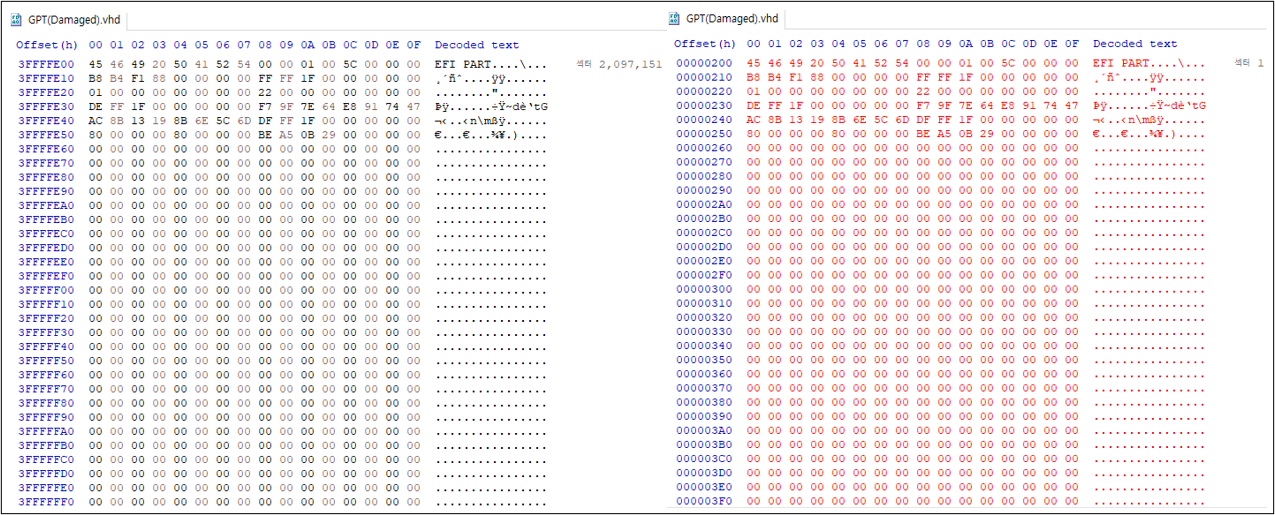Select offset row 00000230
This screenshot has width=1275, height=515.
[x=941, y=105]
